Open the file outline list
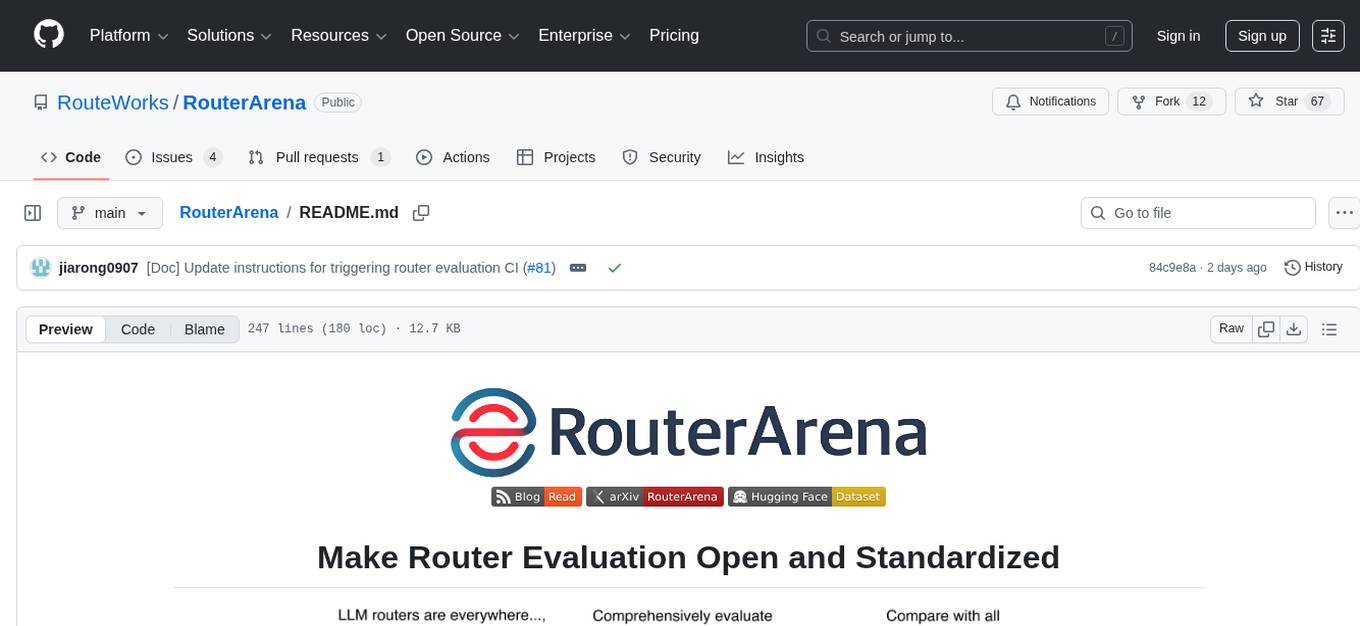 tap(1328, 329)
